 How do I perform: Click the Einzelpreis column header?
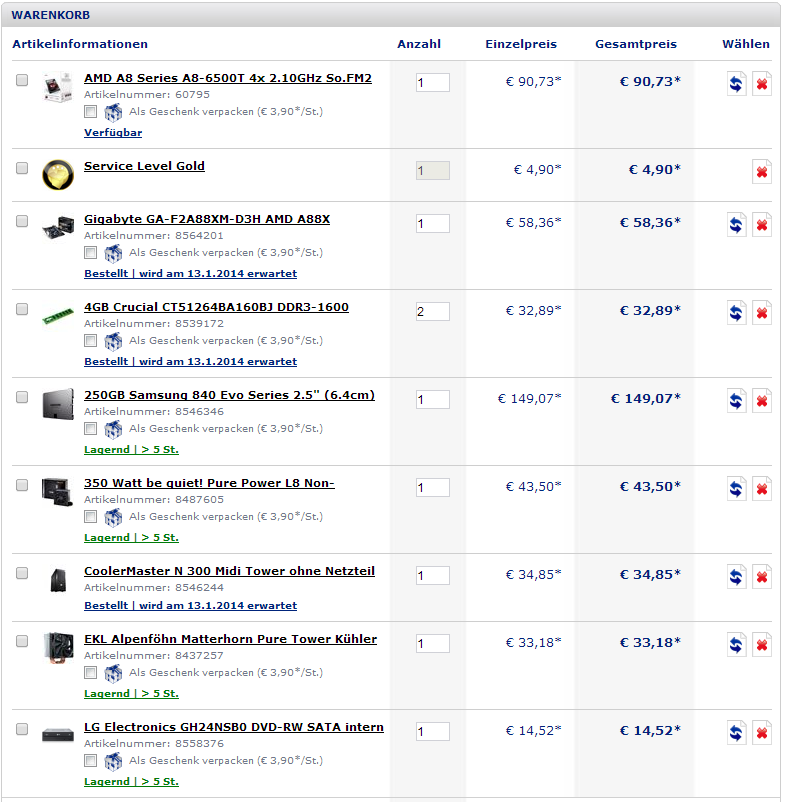click(521, 44)
